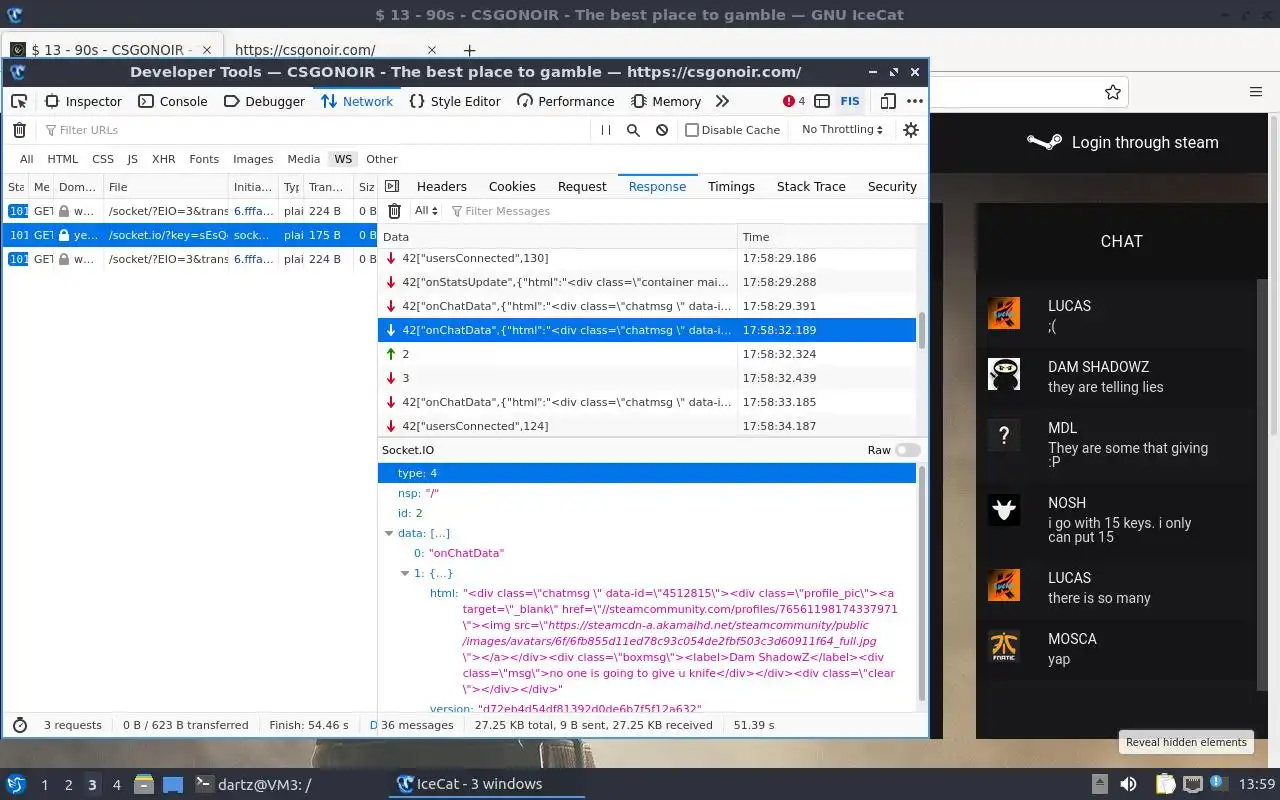Launch terminal dartz@VM3 from taskbar
This screenshot has height=800, width=1280.
[252, 784]
